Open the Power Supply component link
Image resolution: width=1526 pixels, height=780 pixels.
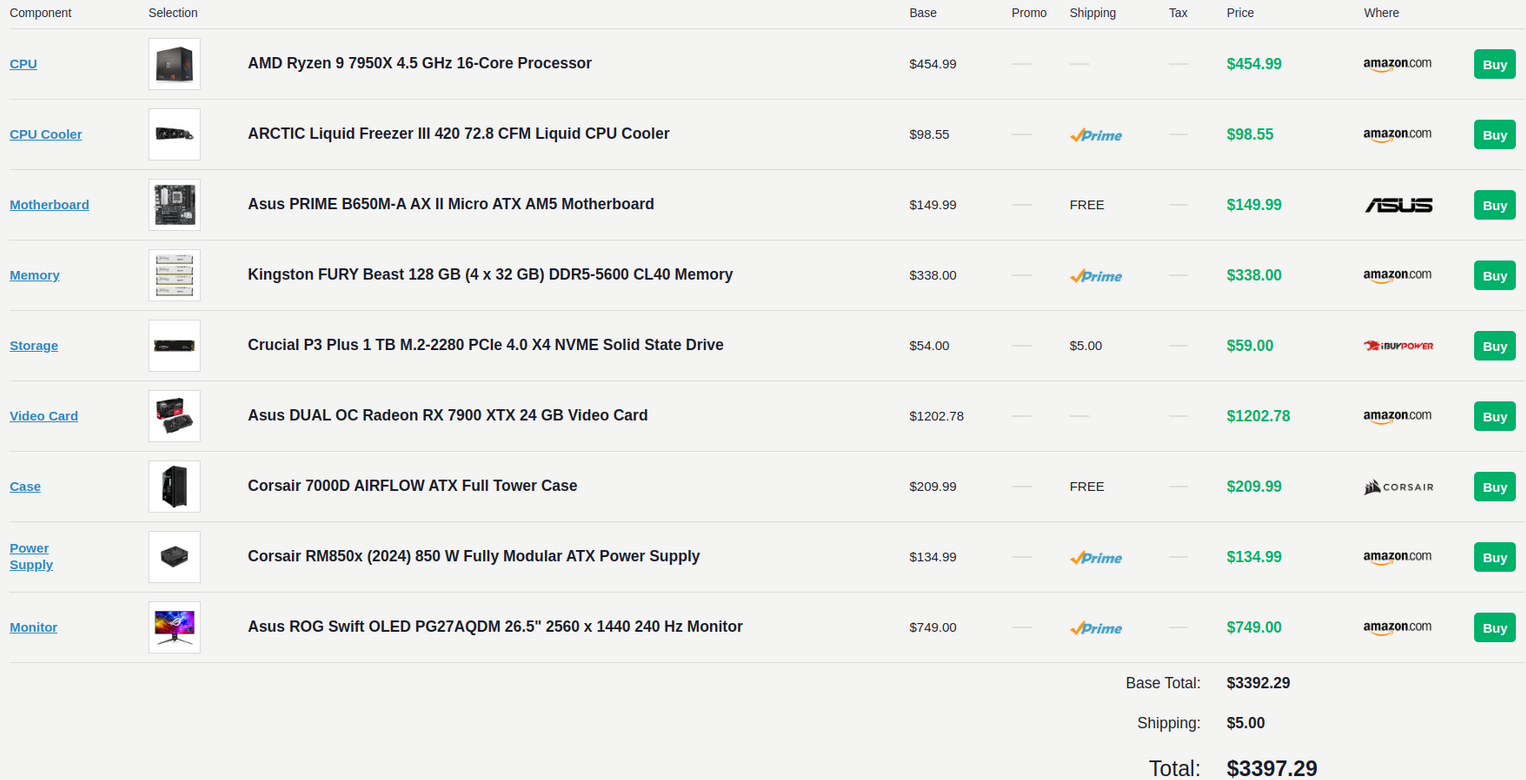tap(31, 557)
